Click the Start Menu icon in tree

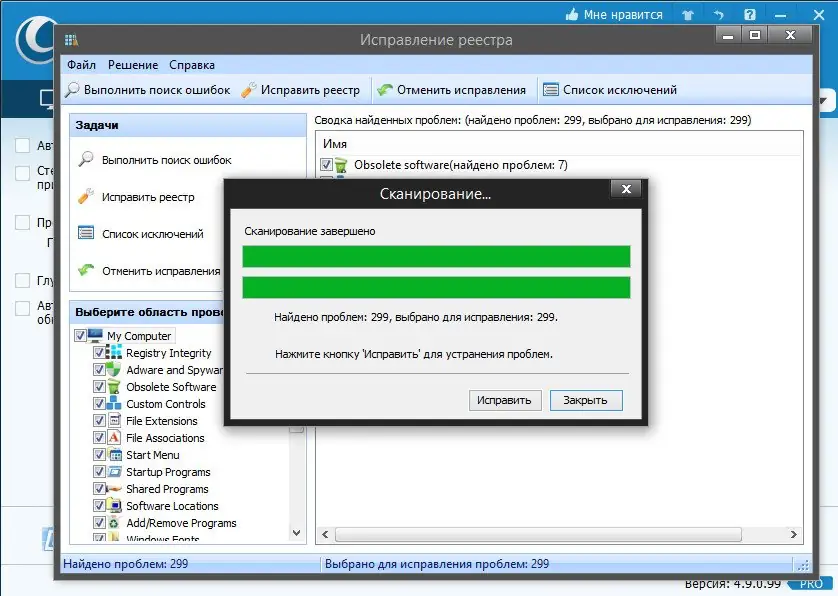[115, 454]
